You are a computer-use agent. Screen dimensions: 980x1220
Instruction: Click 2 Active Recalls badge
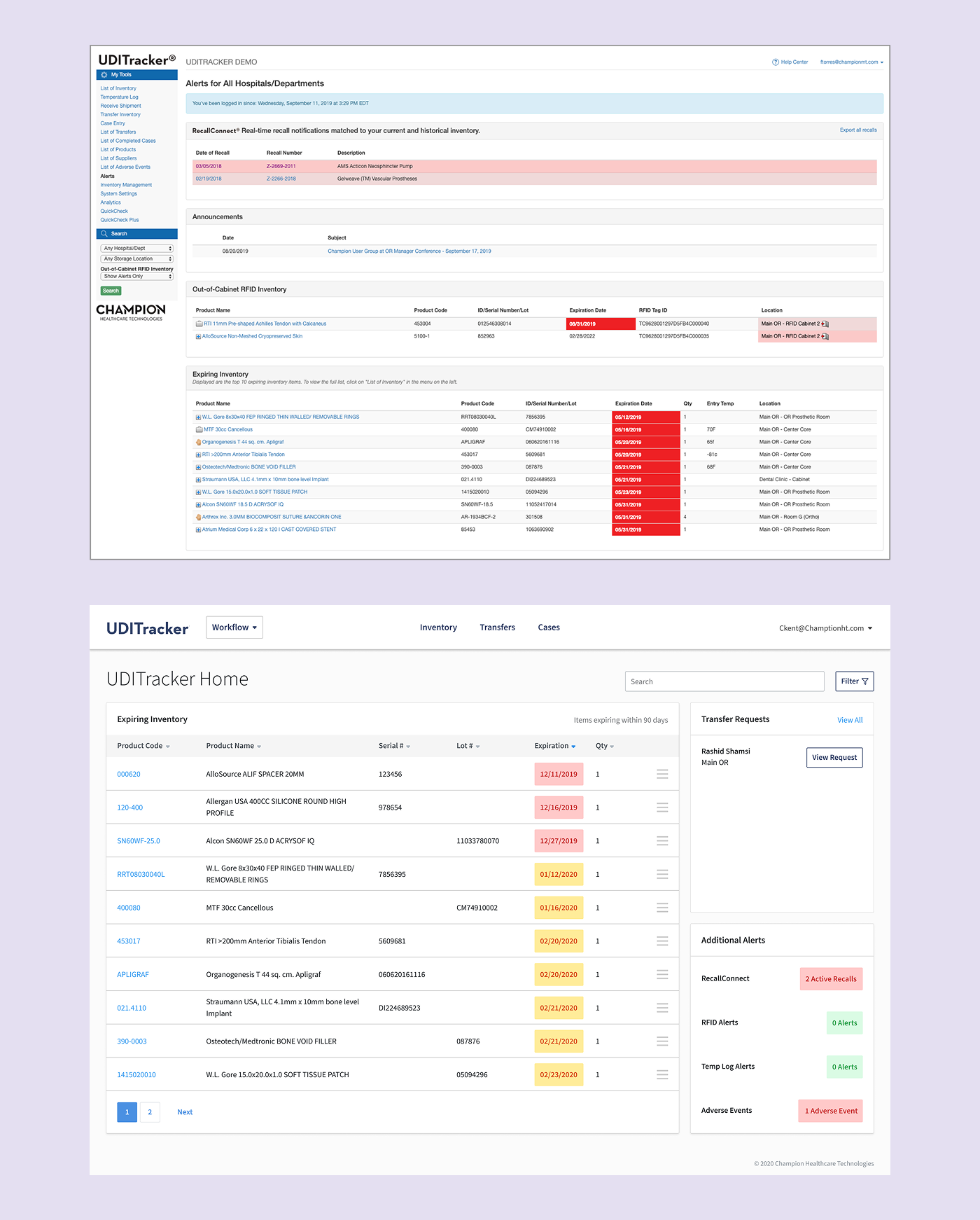(831, 979)
